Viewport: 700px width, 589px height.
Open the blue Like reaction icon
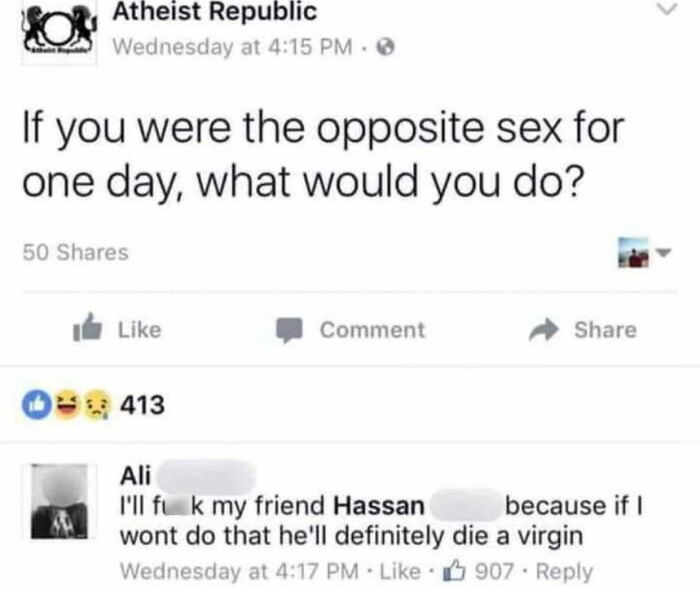(x=37, y=405)
